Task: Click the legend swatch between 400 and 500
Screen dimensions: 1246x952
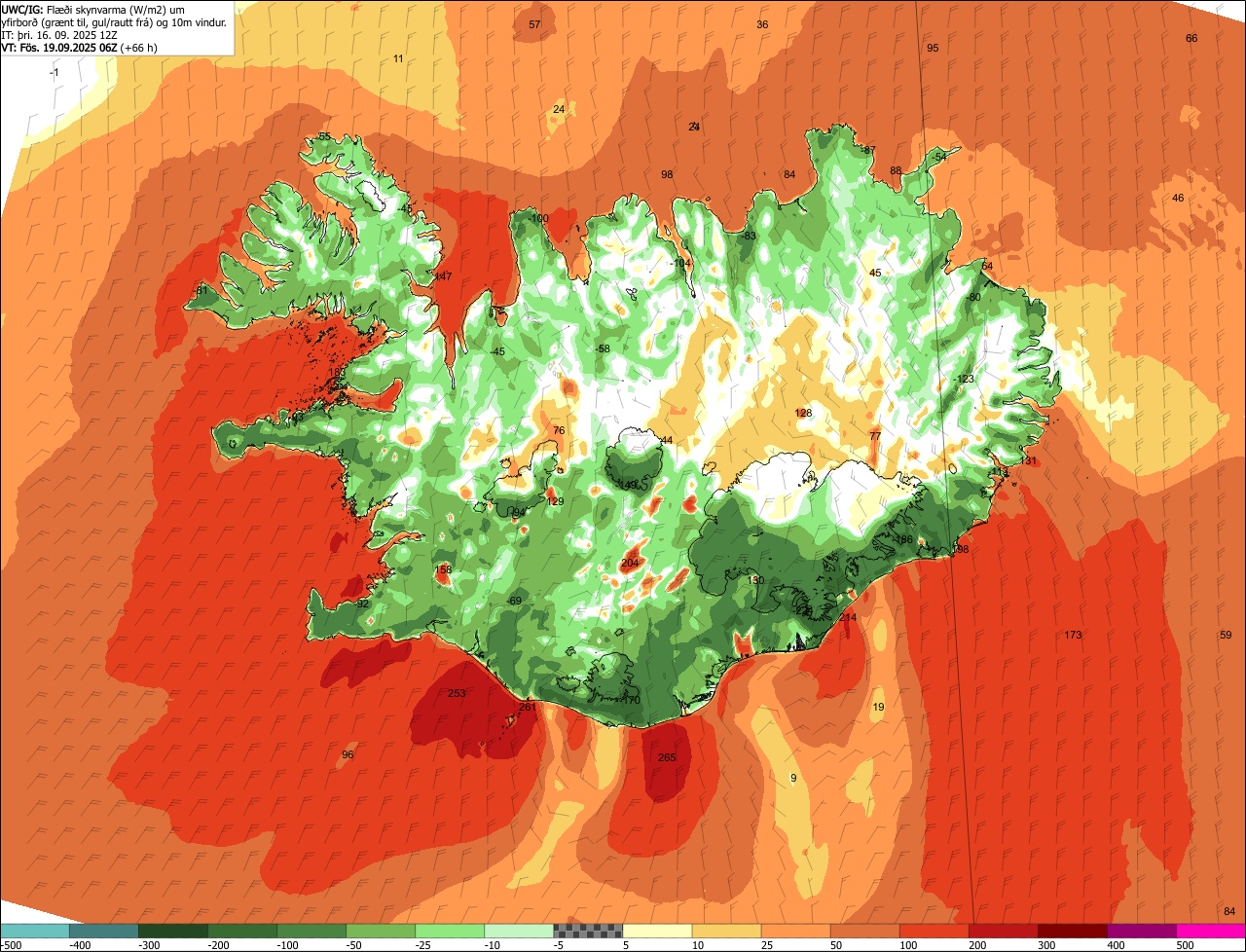Action: coord(1141,931)
